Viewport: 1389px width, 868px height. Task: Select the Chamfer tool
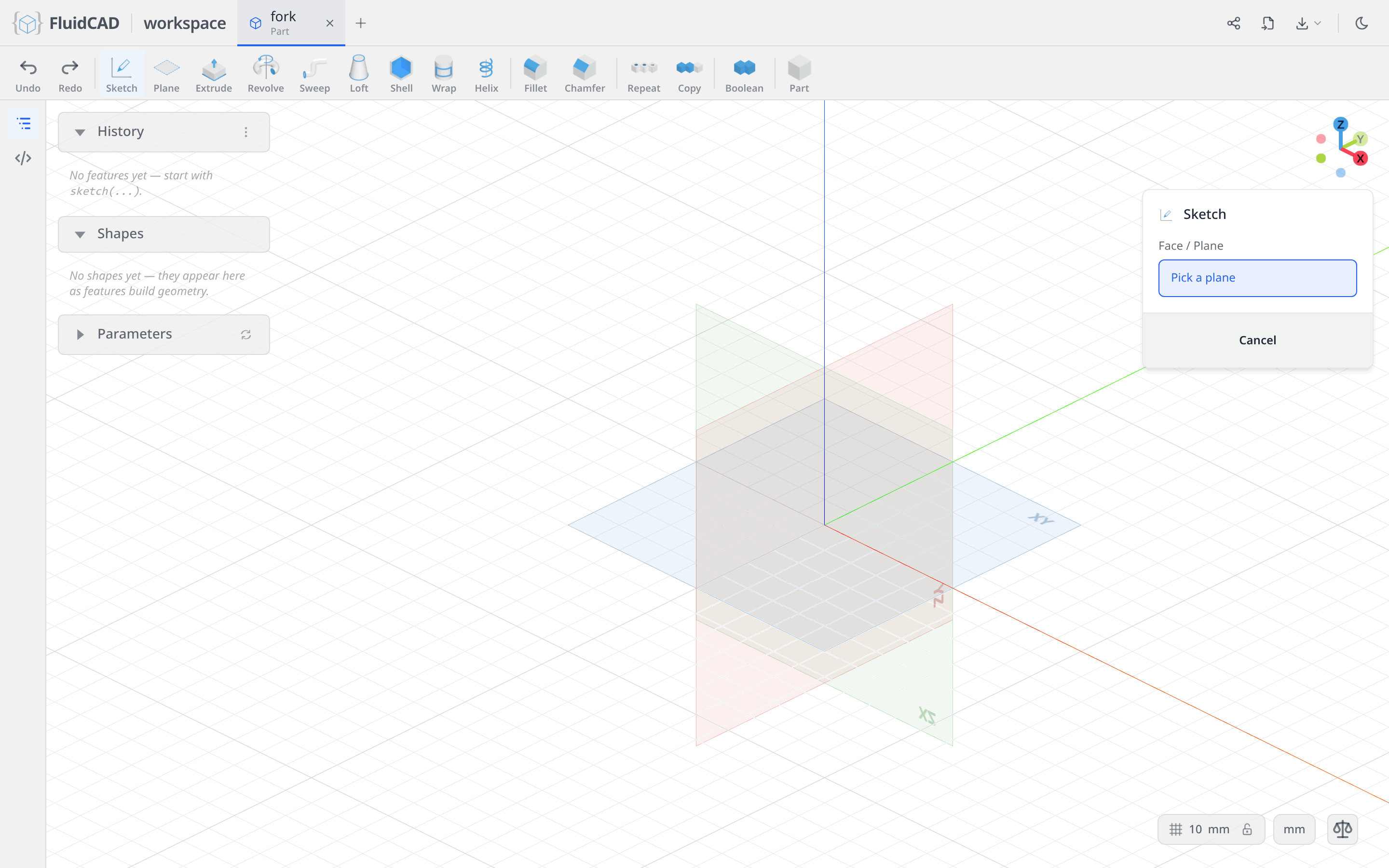(585, 73)
